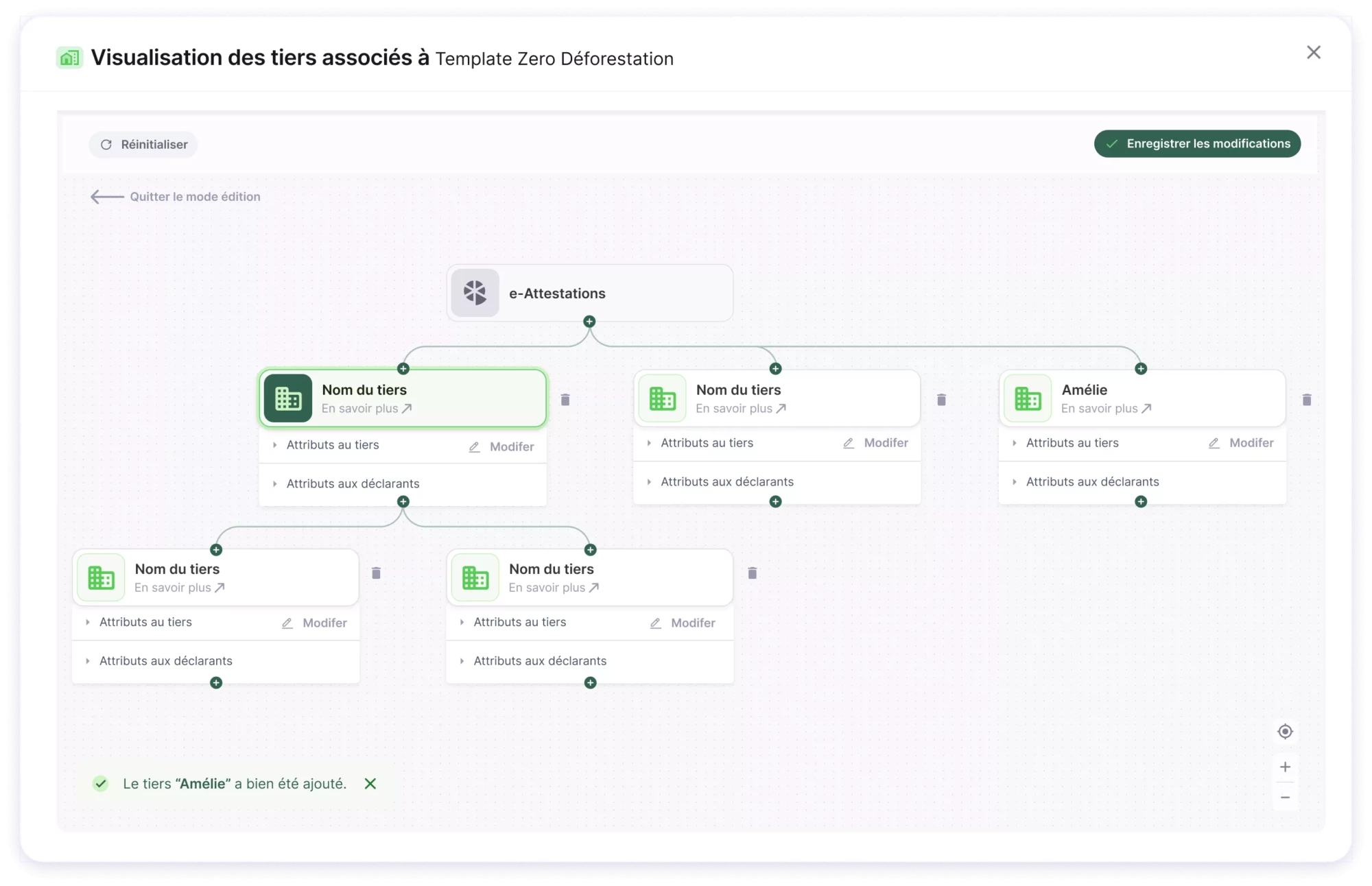
Task: Click Enregistrer les modifications button
Action: tap(1197, 144)
